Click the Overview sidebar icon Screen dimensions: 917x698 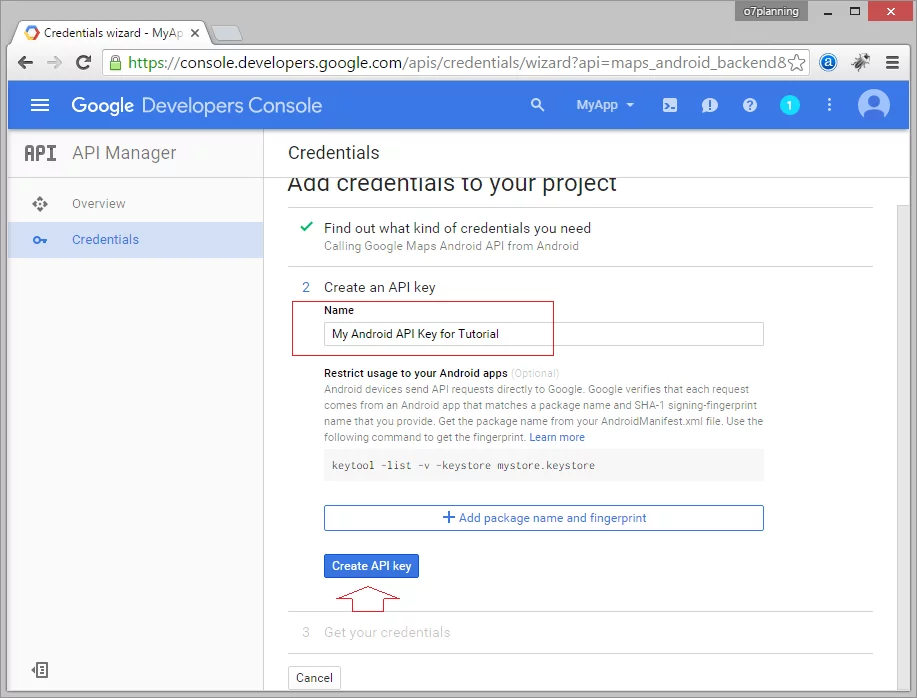[40, 204]
